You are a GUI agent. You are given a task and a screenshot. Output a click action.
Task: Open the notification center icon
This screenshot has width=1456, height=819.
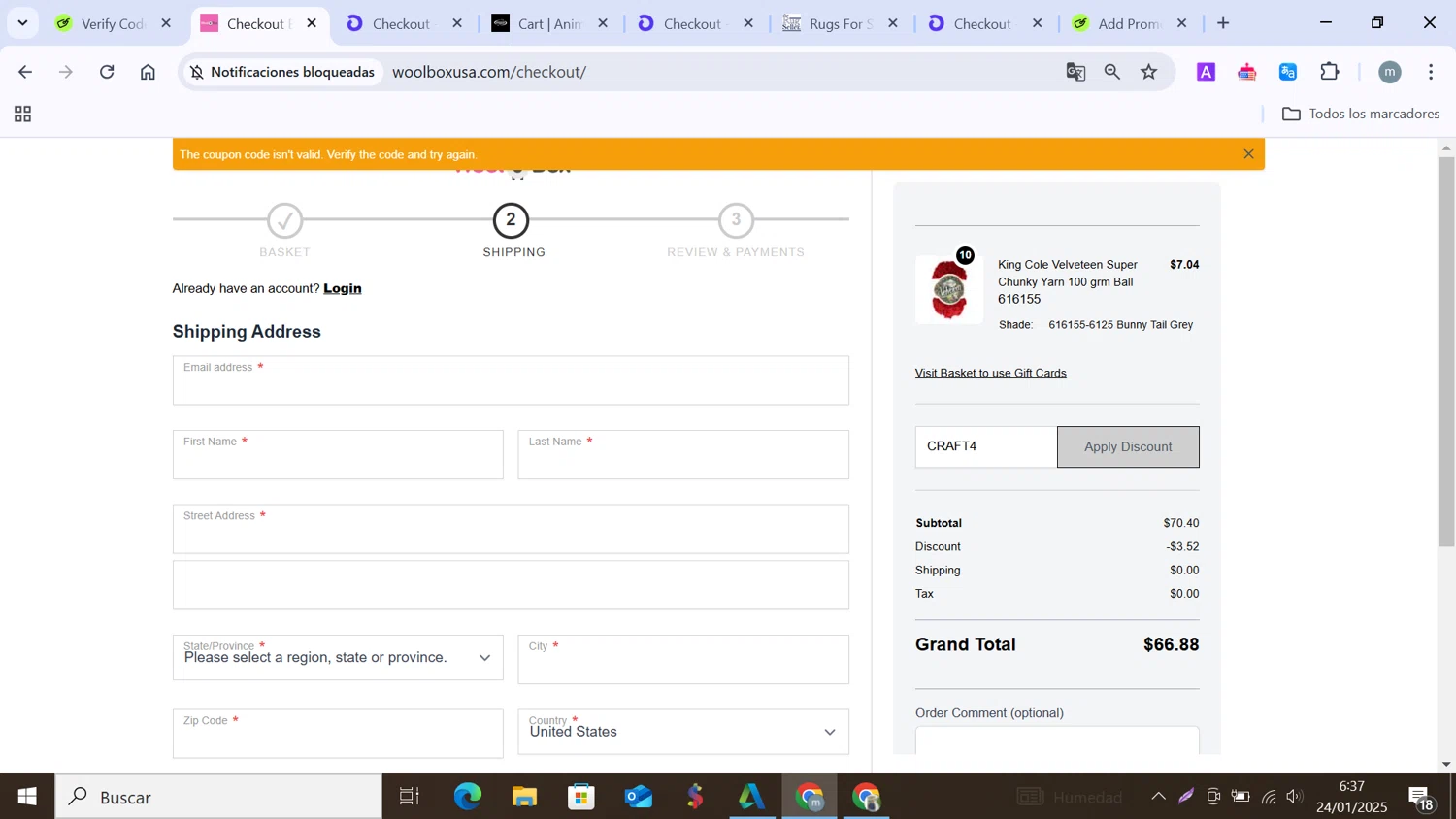[x=1421, y=798]
